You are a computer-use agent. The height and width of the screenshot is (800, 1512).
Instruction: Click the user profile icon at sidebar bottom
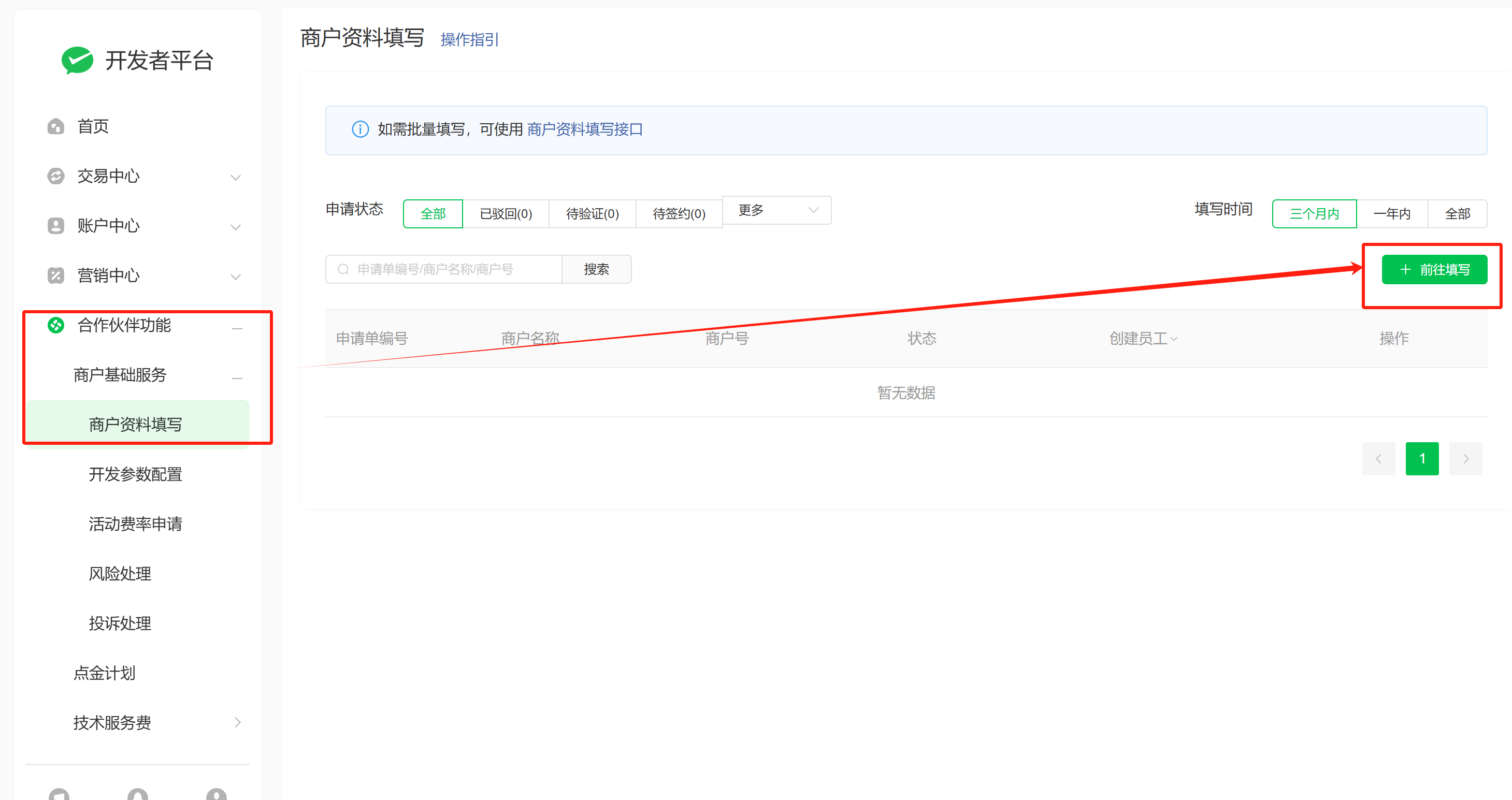[216, 794]
